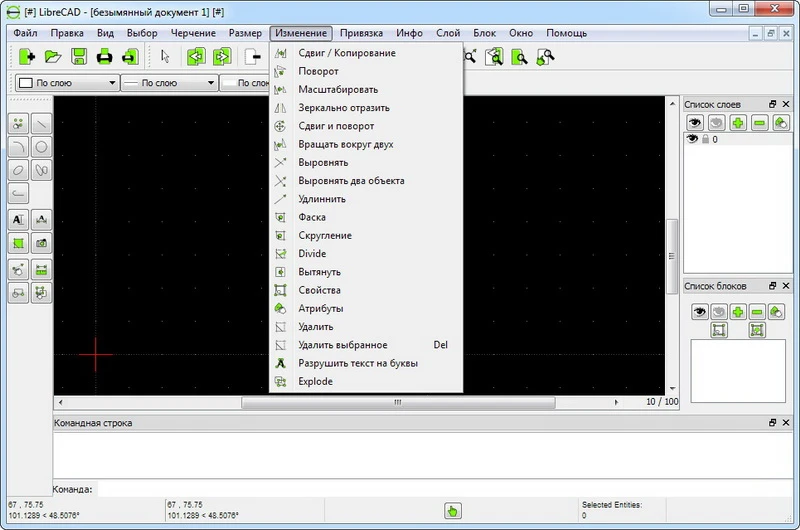Select the Text tool in left toolbox
800x530 pixels.
coord(18,219)
